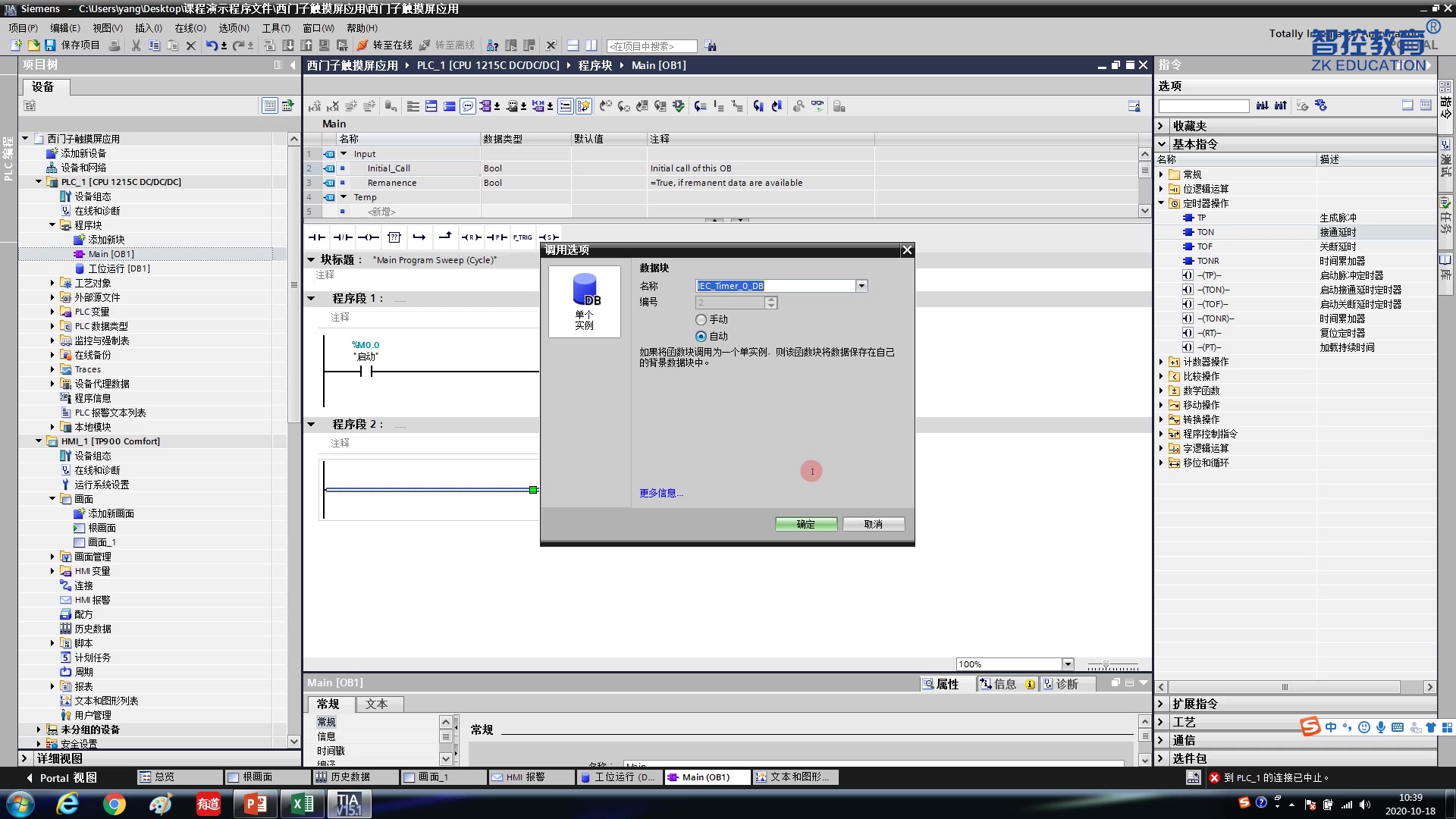Insert a positive edge contact

pyautogui.click(x=497, y=237)
